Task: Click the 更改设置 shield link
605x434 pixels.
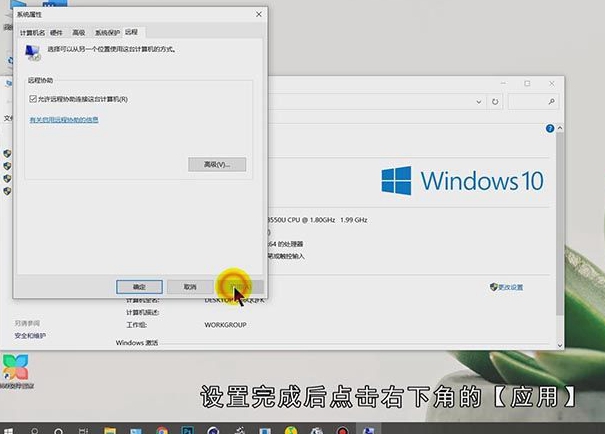Action: [506, 287]
